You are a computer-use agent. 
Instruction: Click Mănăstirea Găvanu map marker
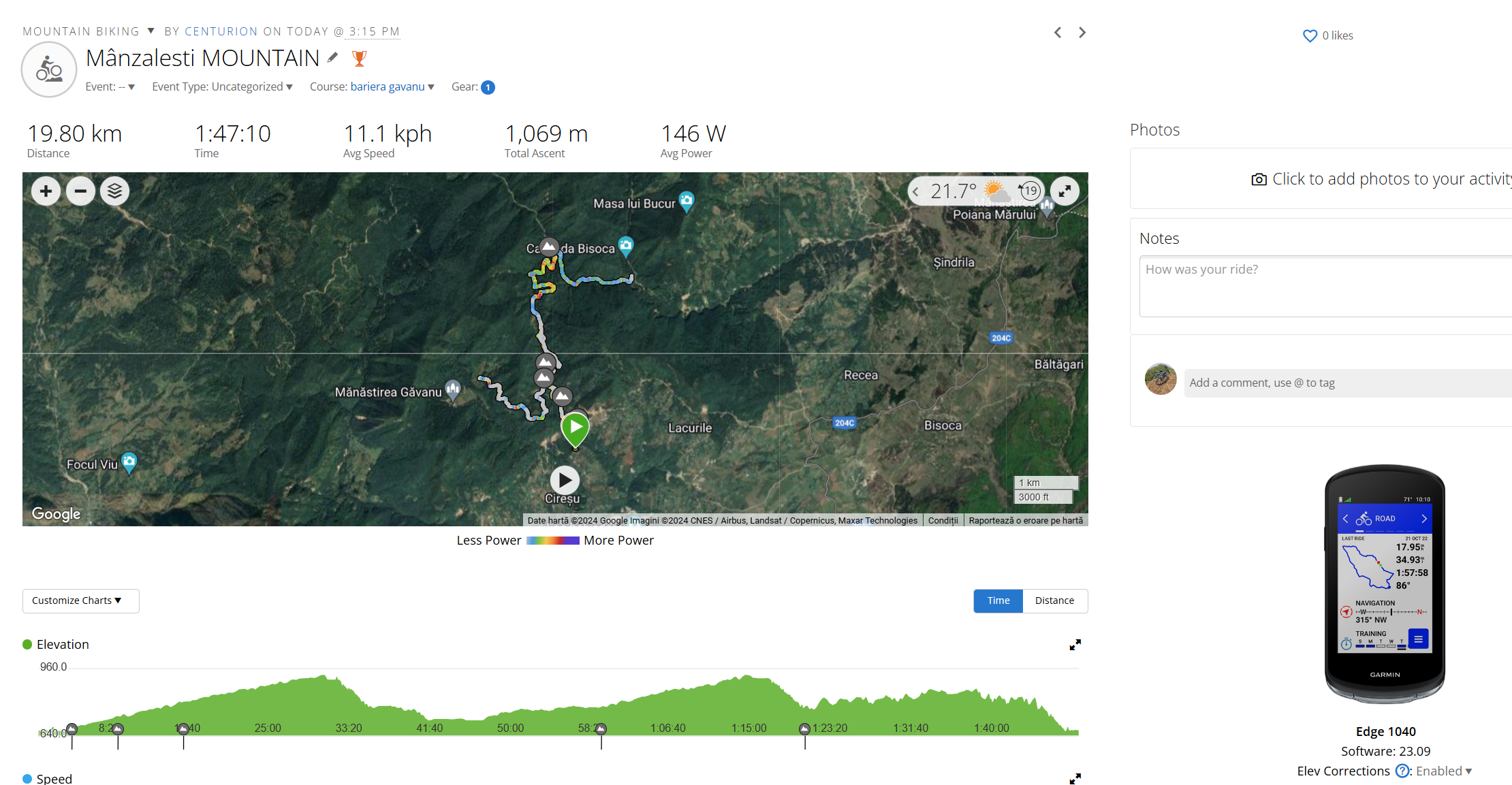453,390
